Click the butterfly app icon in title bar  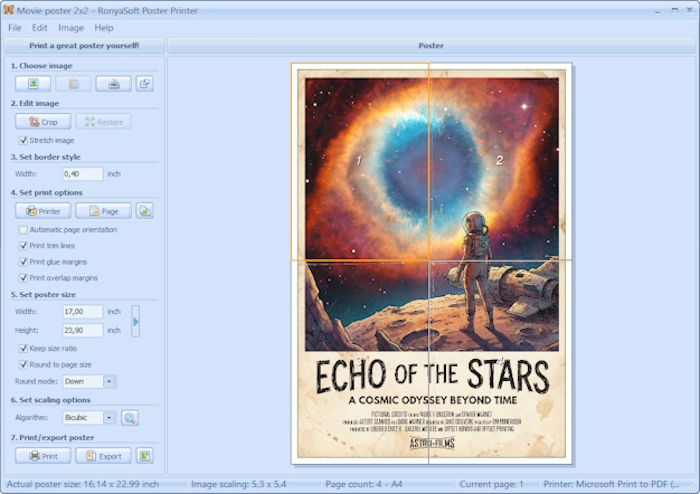tap(8, 10)
